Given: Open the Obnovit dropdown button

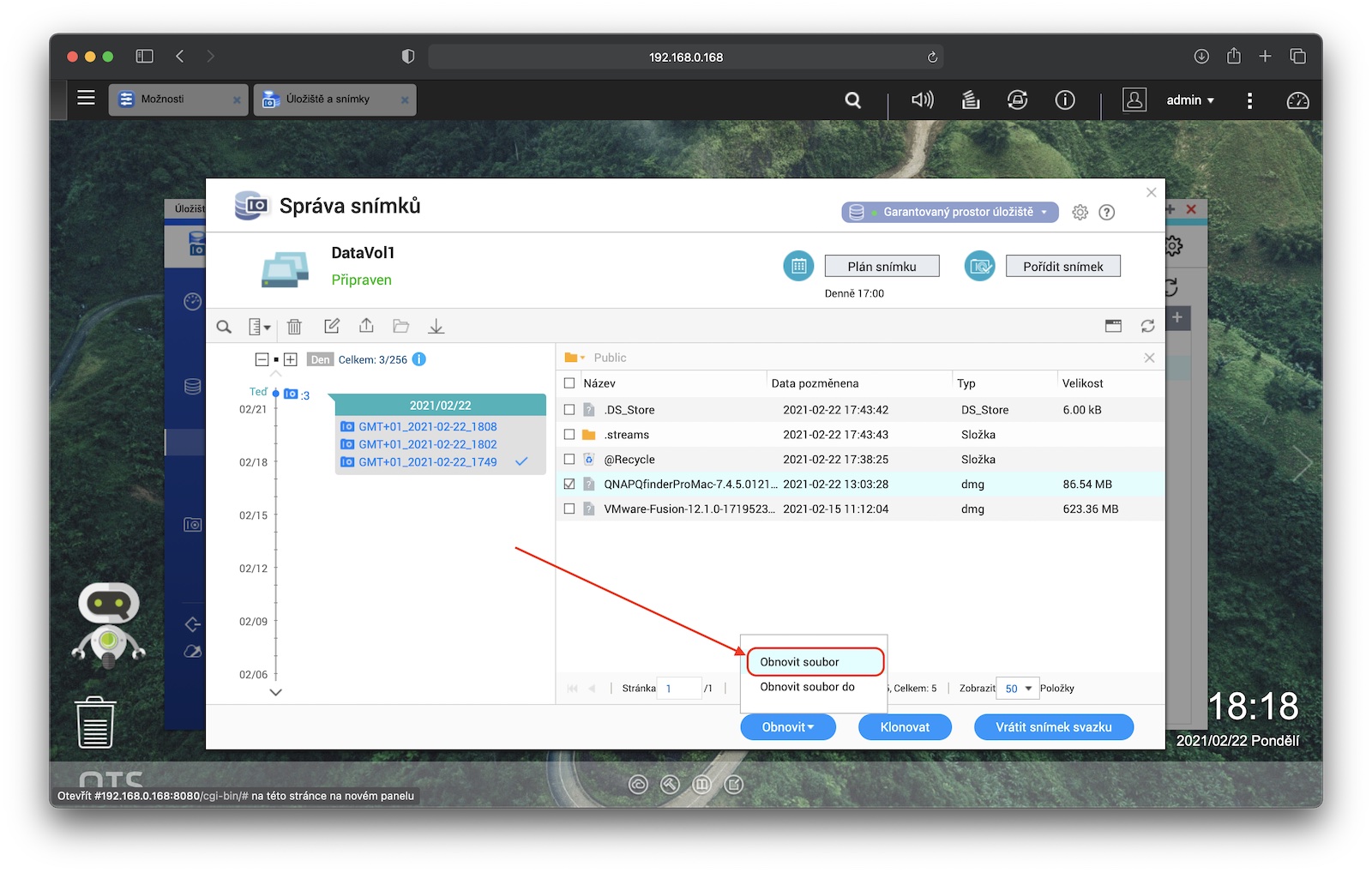Looking at the screenshot, I should tap(788, 727).
